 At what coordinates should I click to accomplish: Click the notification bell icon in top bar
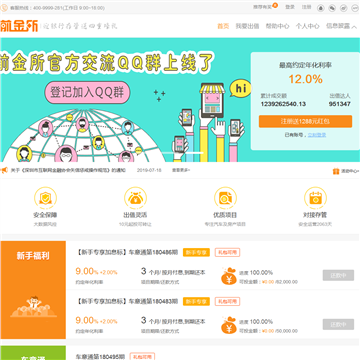[x=321, y=8]
